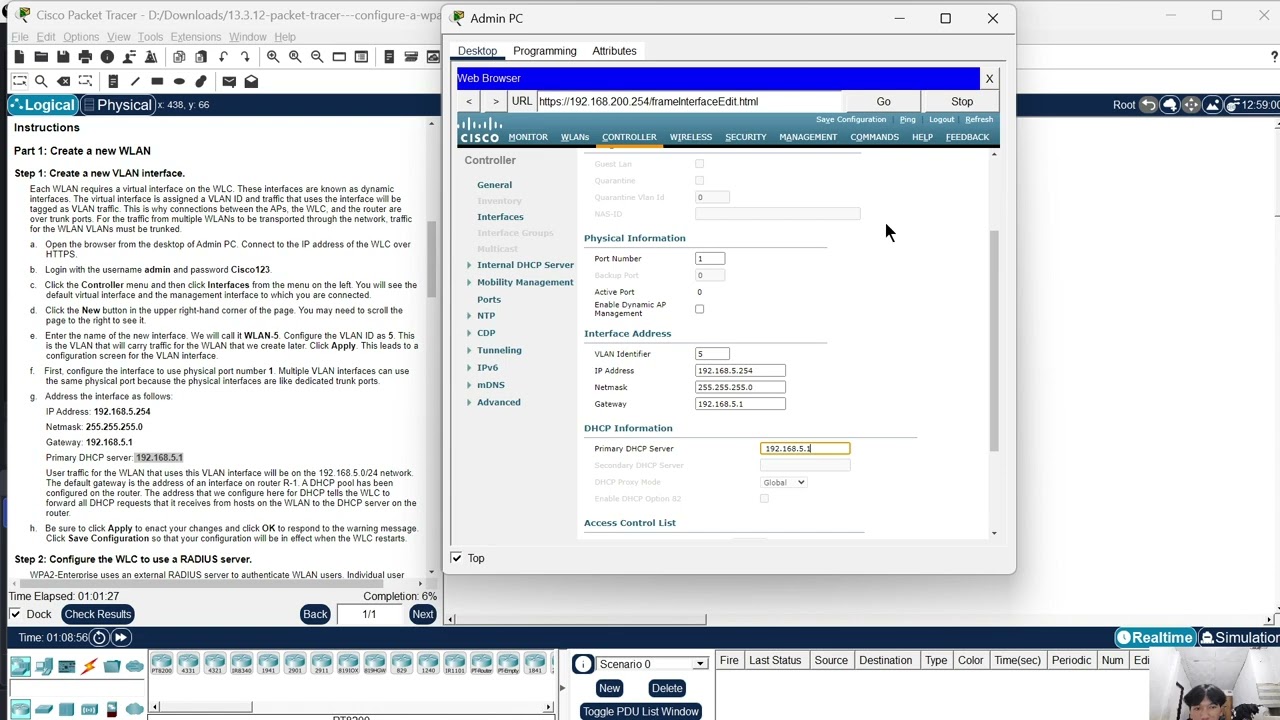Viewport: 1280px width, 720px height.
Task: Open file via folder toolbar icon
Action: (41, 57)
